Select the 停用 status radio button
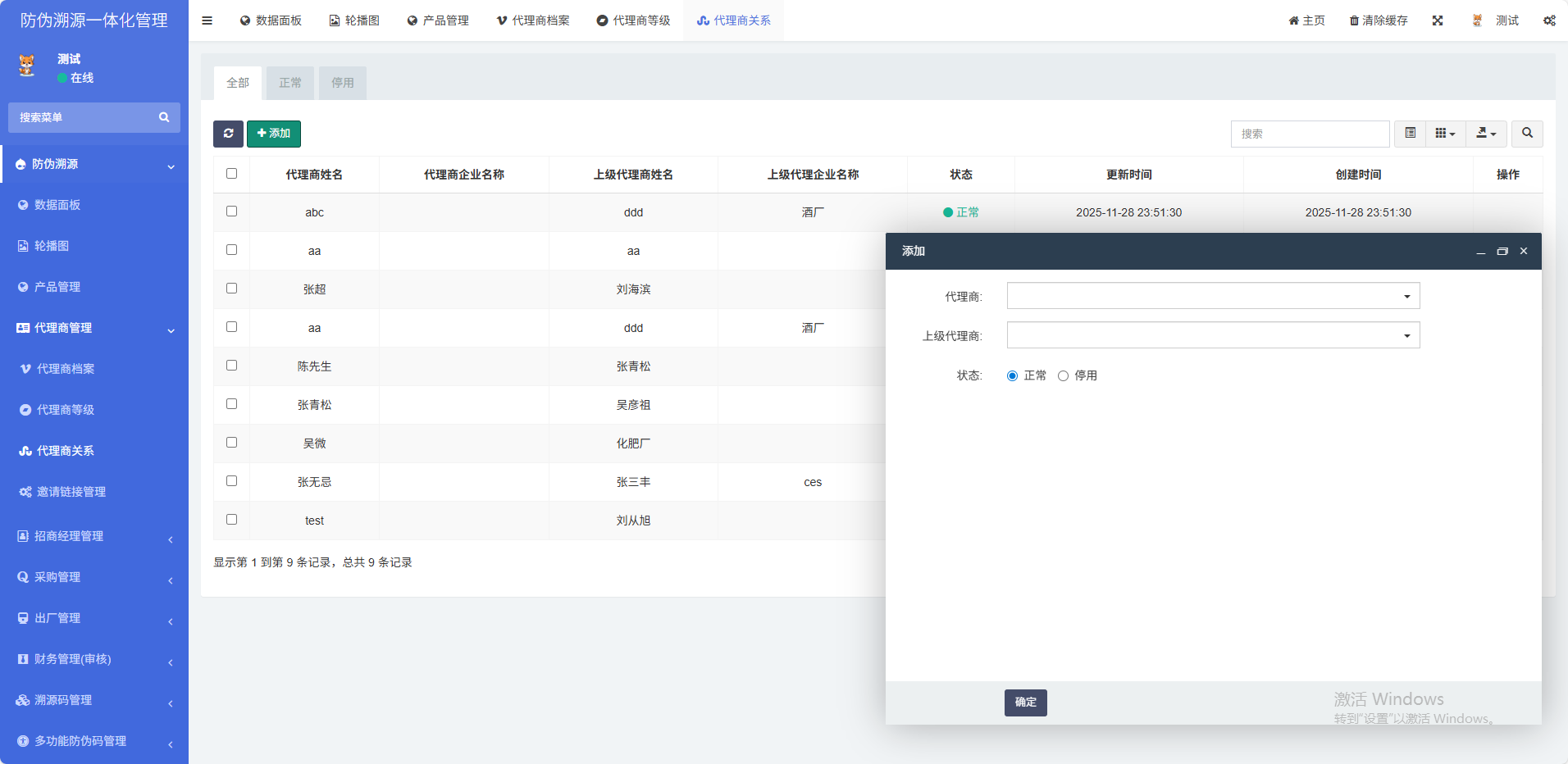1568x764 pixels. pos(1063,376)
